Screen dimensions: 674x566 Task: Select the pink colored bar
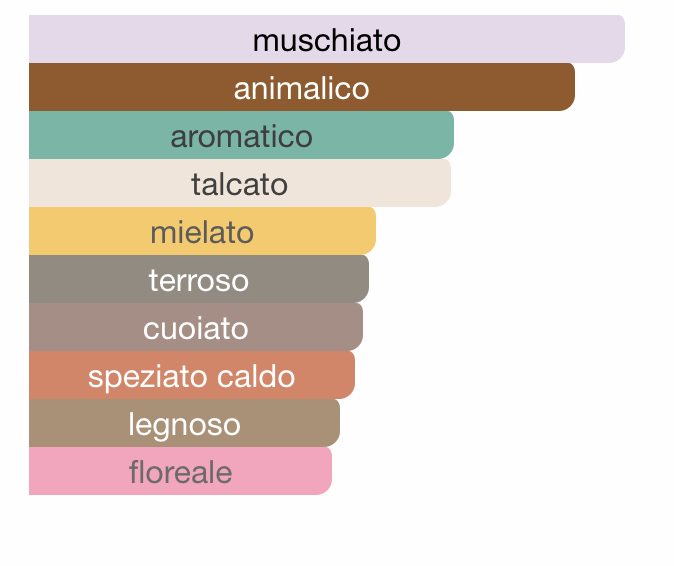click(x=181, y=471)
